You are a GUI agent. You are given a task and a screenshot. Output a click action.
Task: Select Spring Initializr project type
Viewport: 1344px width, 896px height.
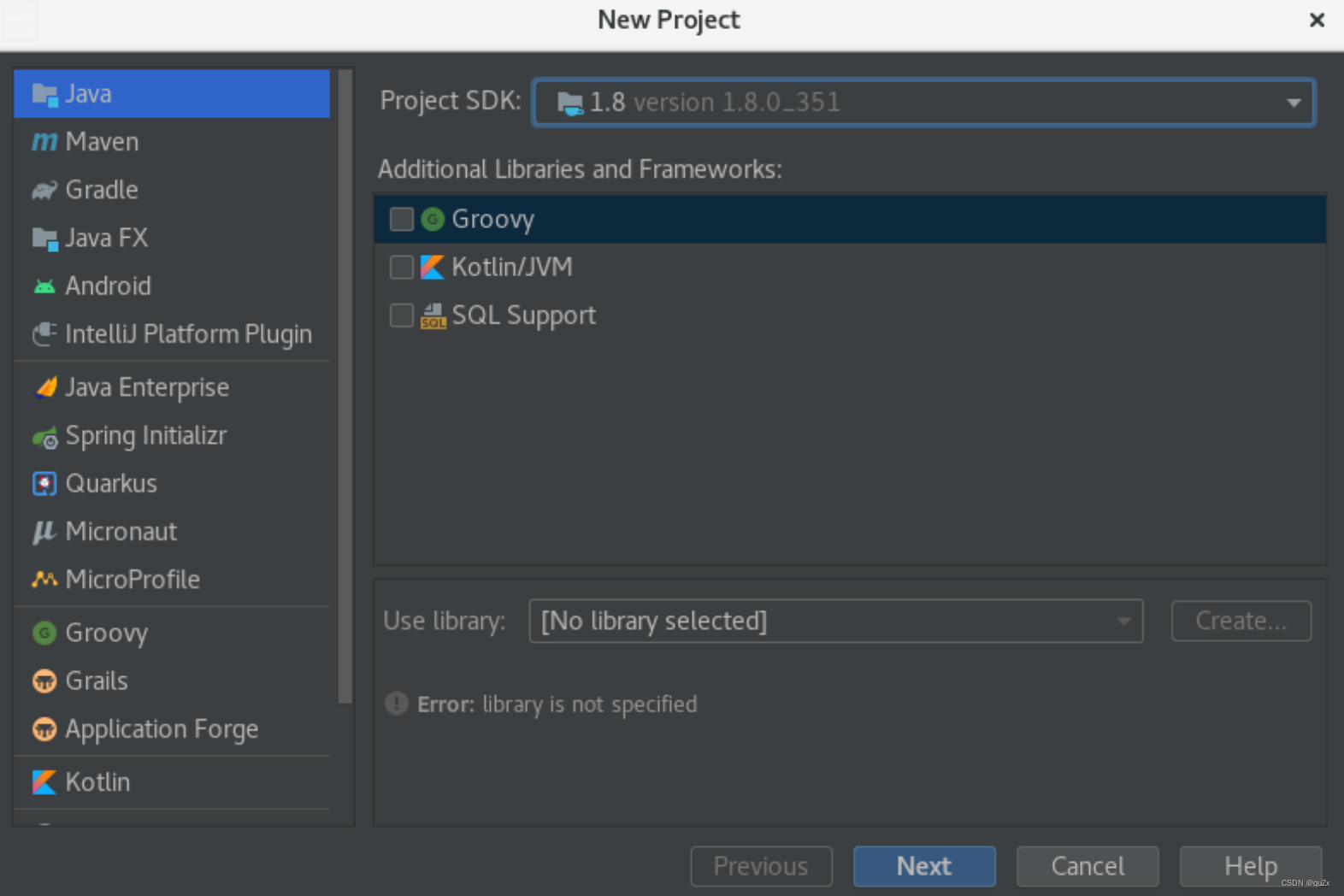pyautogui.click(x=172, y=436)
